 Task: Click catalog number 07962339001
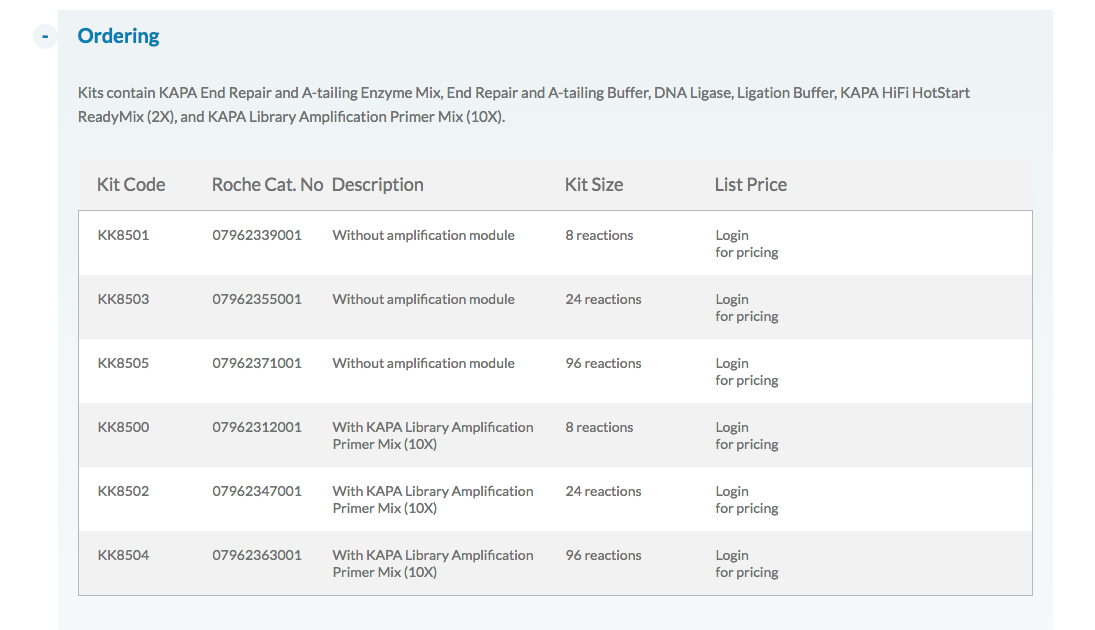[257, 235]
